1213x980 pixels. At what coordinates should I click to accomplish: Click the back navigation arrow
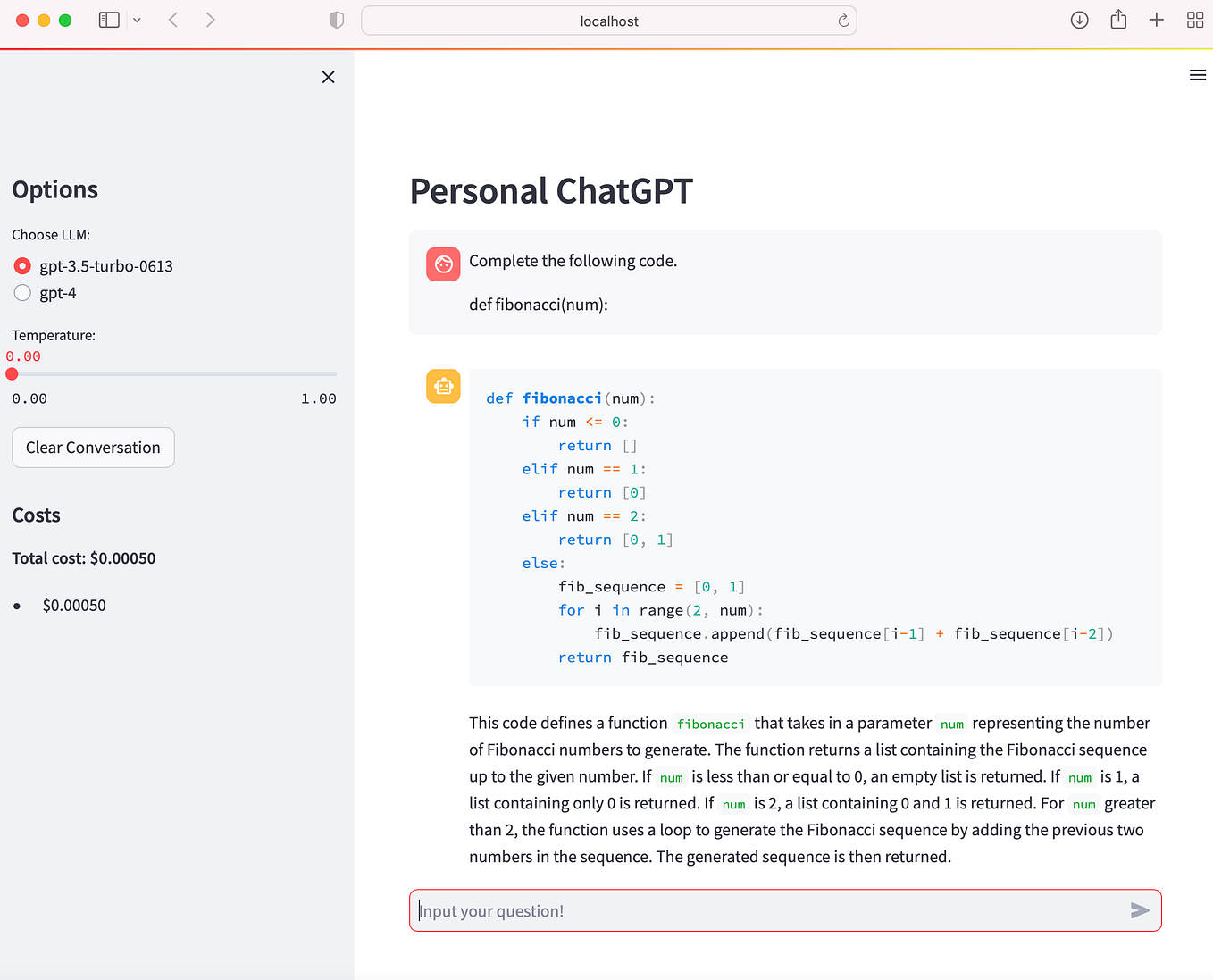pyautogui.click(x=173, y=19)
